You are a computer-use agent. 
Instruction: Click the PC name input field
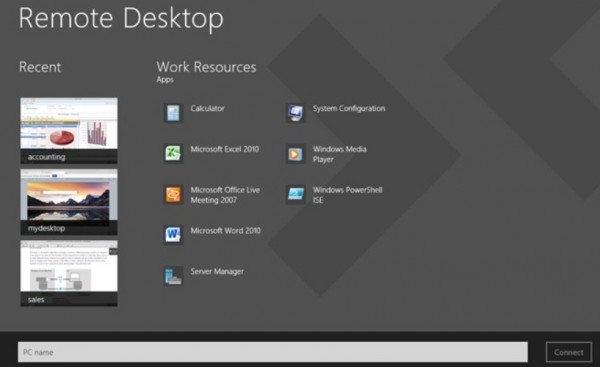click(272, 352)
